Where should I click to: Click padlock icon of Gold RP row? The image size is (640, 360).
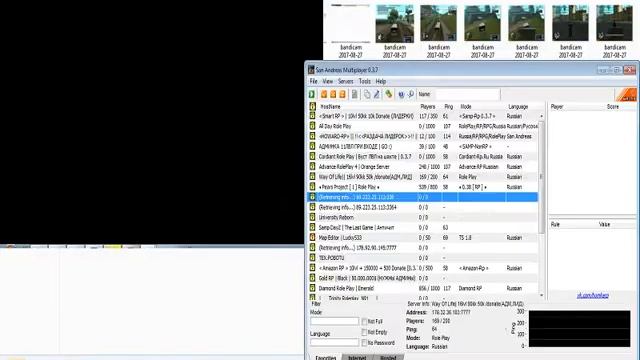tap(312, 278)
